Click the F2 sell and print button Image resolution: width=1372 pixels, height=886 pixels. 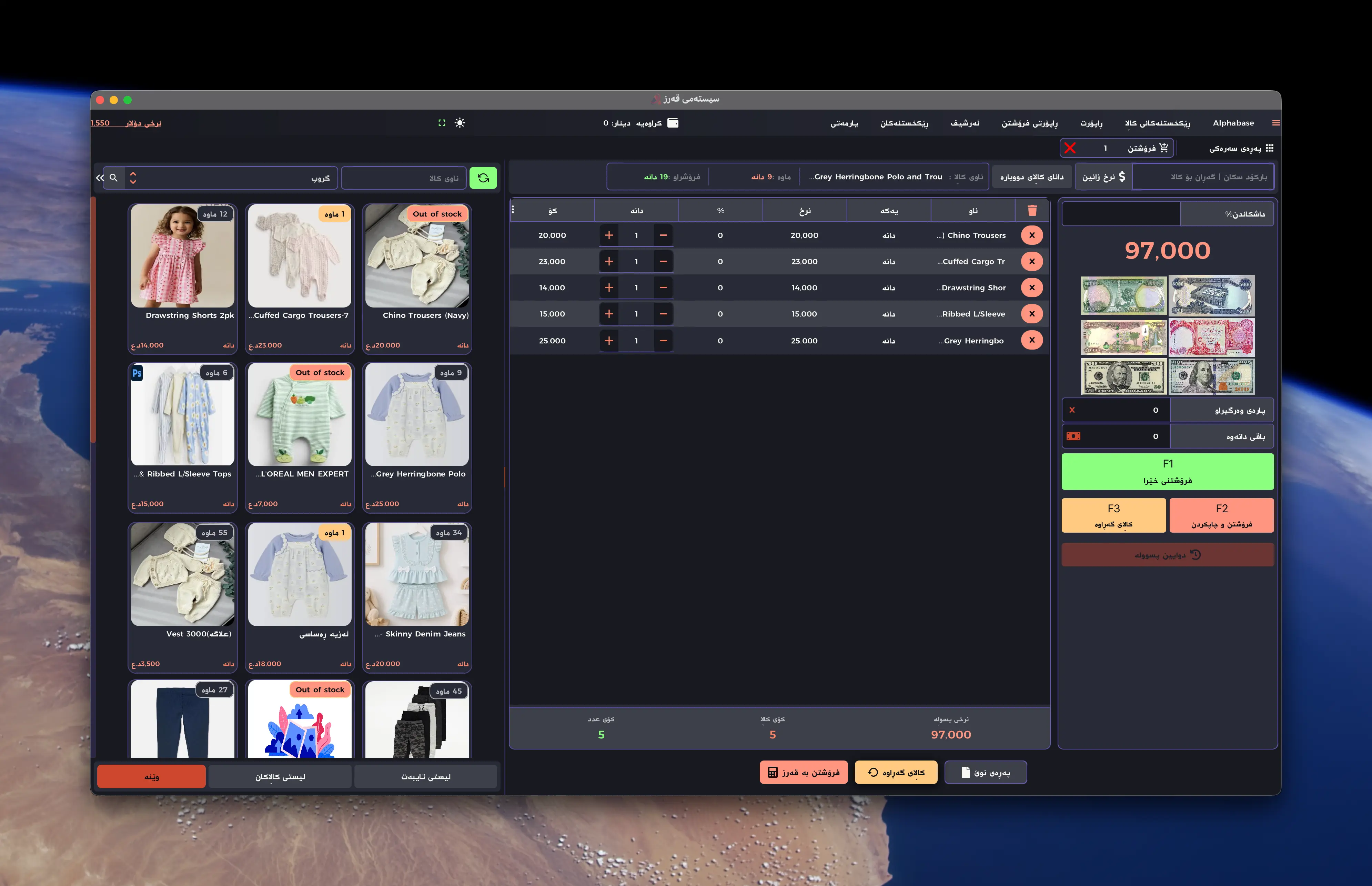[1221, 515]
